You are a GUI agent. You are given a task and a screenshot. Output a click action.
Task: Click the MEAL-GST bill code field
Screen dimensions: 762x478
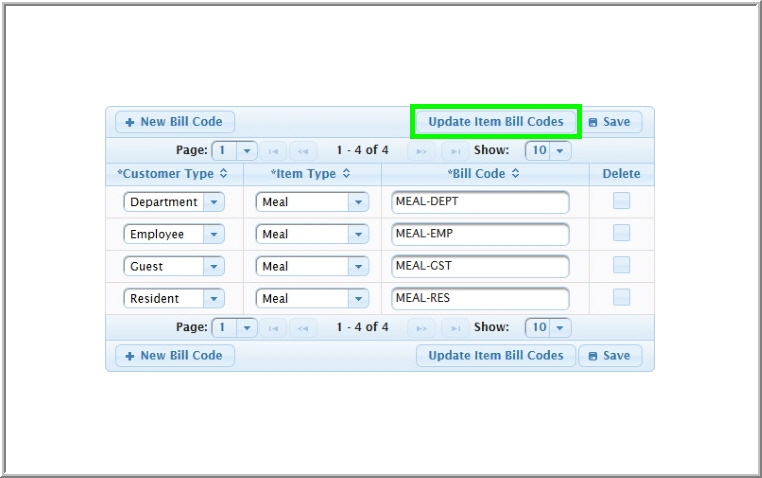pyautogui.click(x=480, y=266)
